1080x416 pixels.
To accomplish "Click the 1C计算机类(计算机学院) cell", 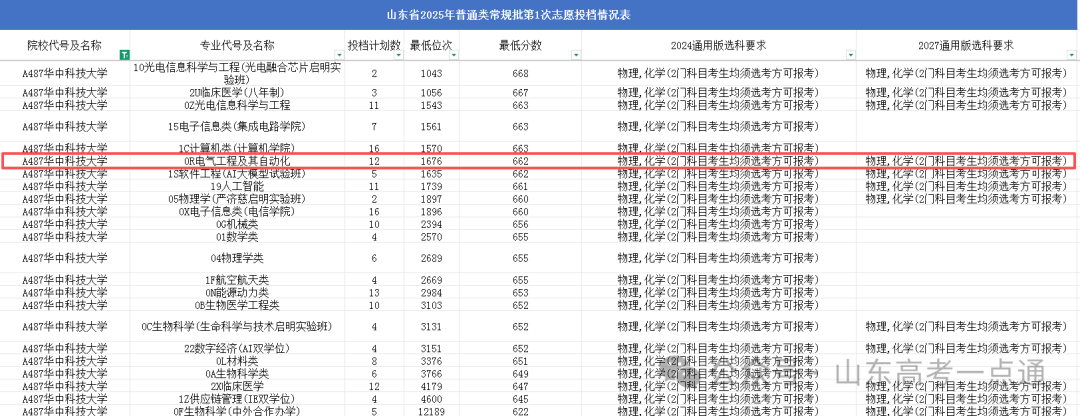I will tap(236, 148).
